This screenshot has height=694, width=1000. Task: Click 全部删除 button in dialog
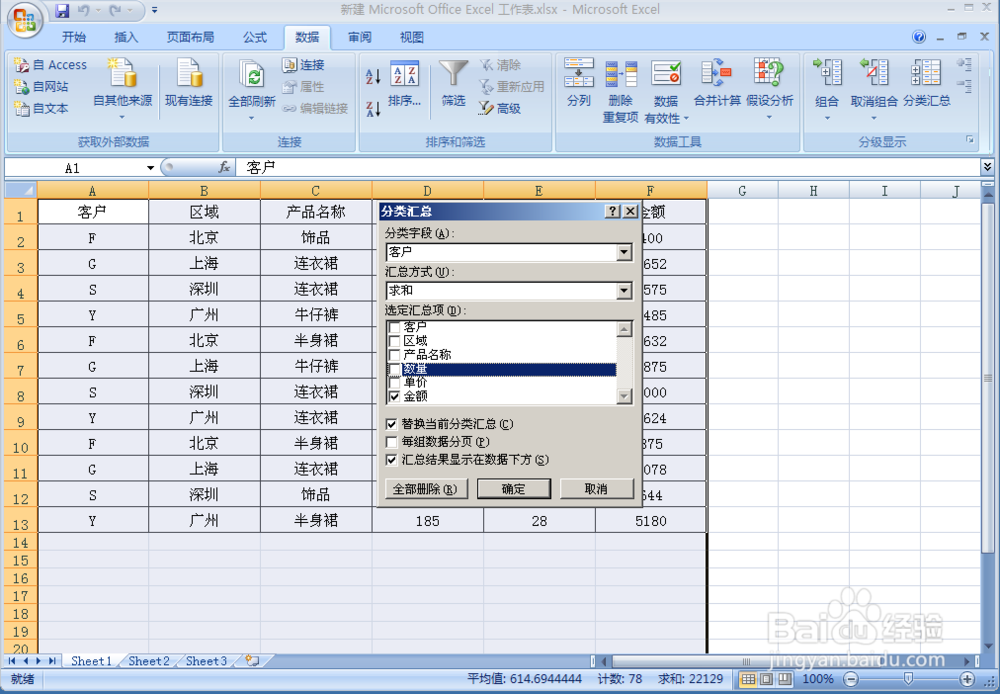coord(425,489)
